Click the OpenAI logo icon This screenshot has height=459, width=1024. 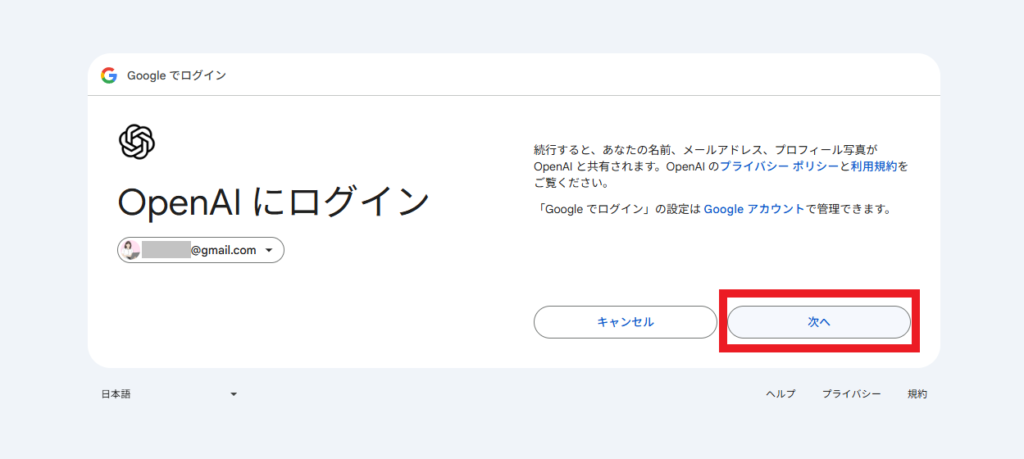coord(136,141)
